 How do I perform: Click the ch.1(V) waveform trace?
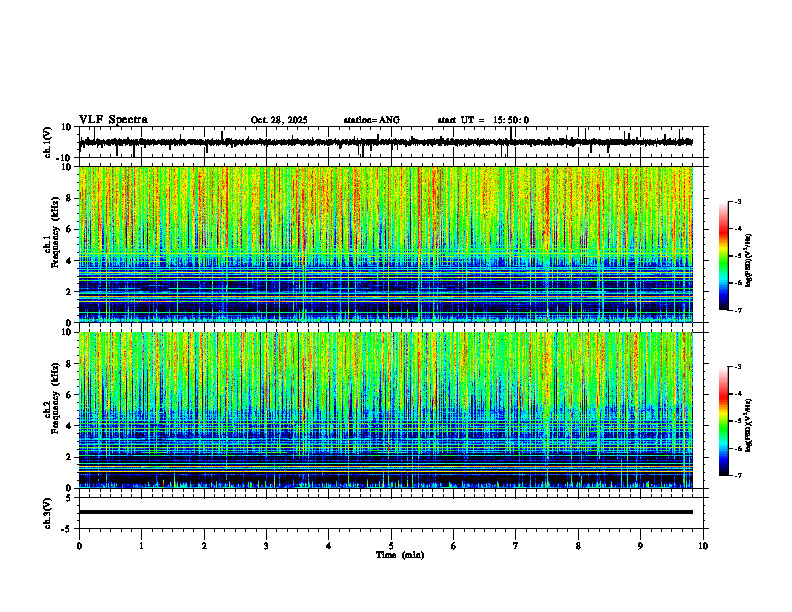pyautogui.click(x=386, y=142)
